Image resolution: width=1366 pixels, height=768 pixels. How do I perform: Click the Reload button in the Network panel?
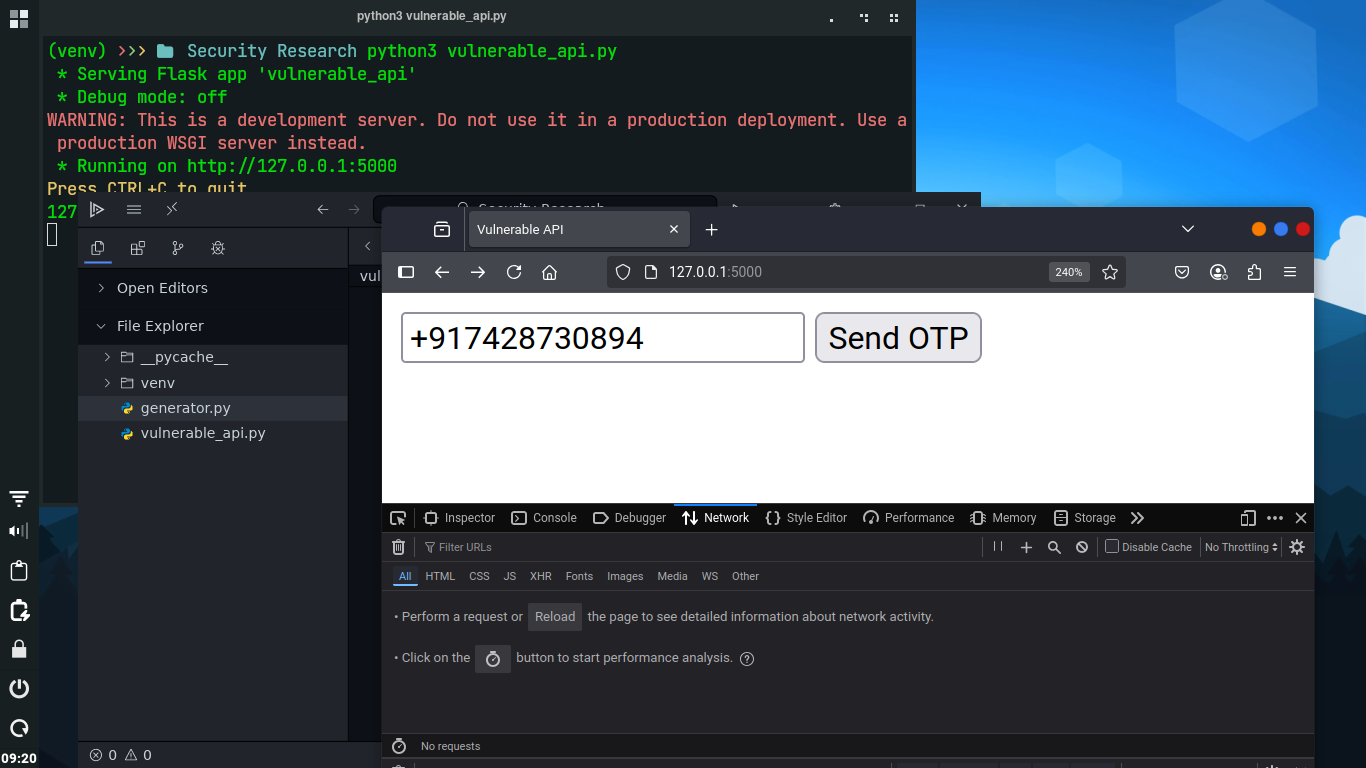pyautogui.click(x=554, y=617)
